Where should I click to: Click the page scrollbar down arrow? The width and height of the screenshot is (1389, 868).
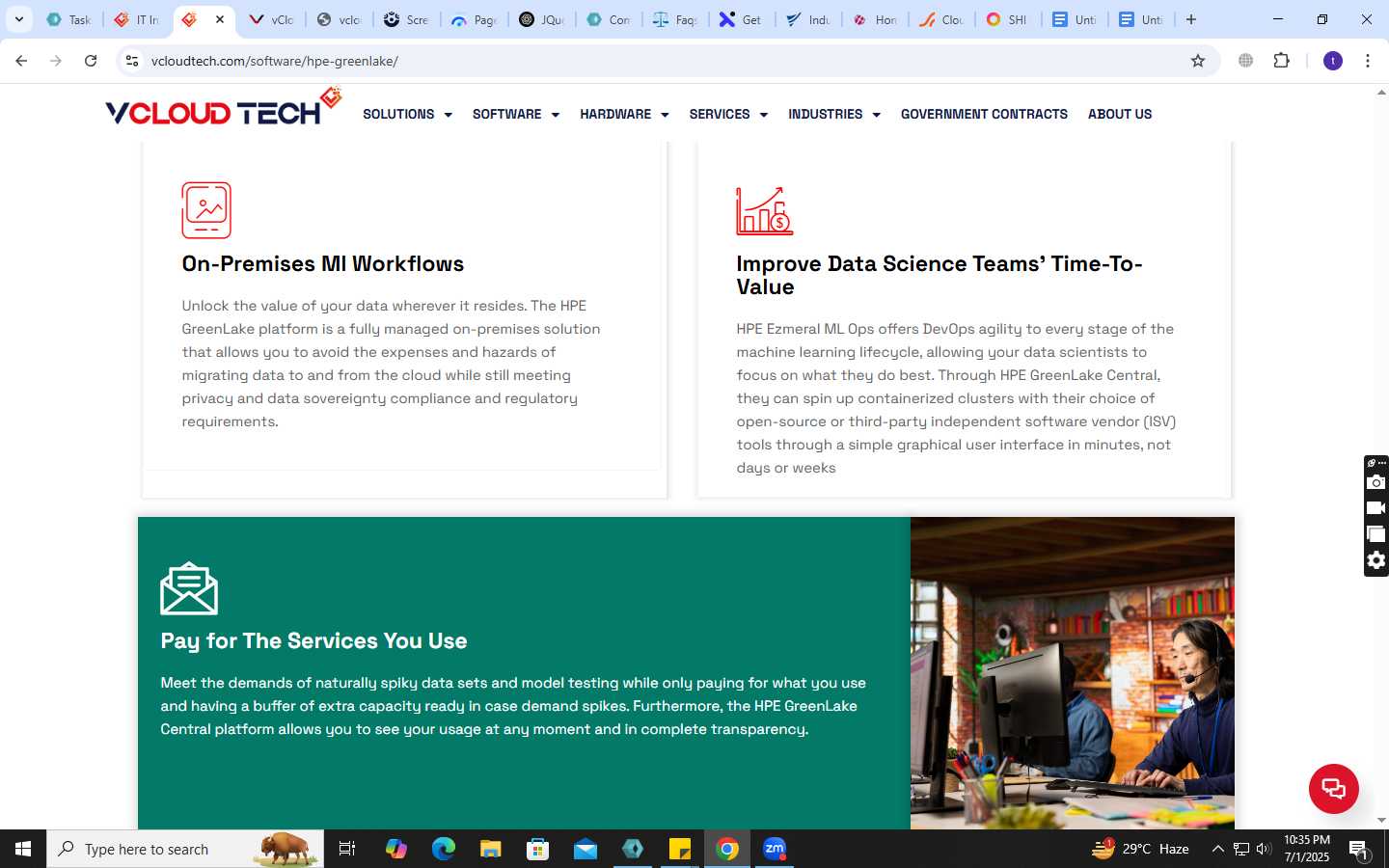(1381, 821)
